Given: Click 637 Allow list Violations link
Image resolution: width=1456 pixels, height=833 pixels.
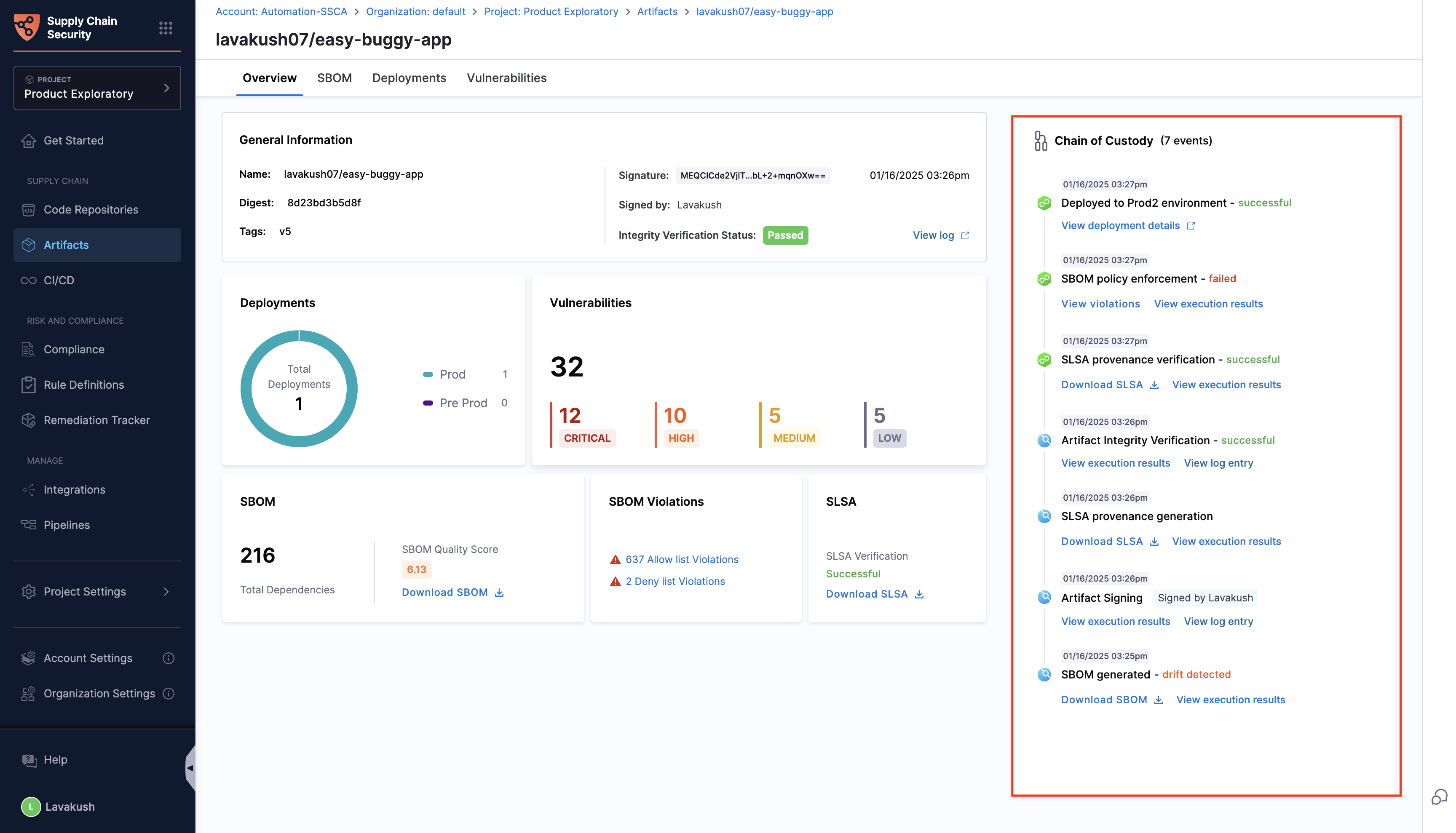Looking at the screenshot, I should [x=682, y=560].
